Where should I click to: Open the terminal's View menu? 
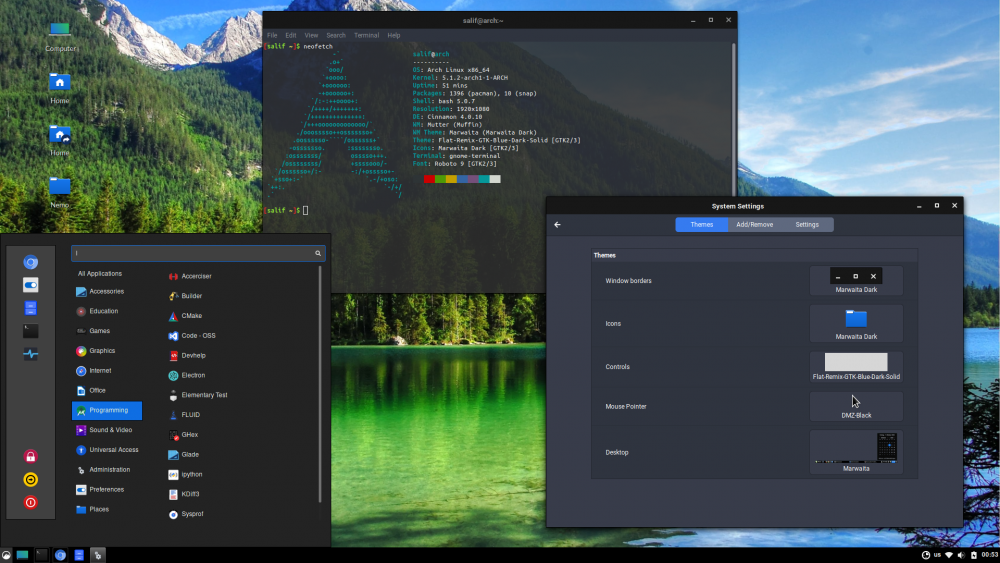pos(311,36)
